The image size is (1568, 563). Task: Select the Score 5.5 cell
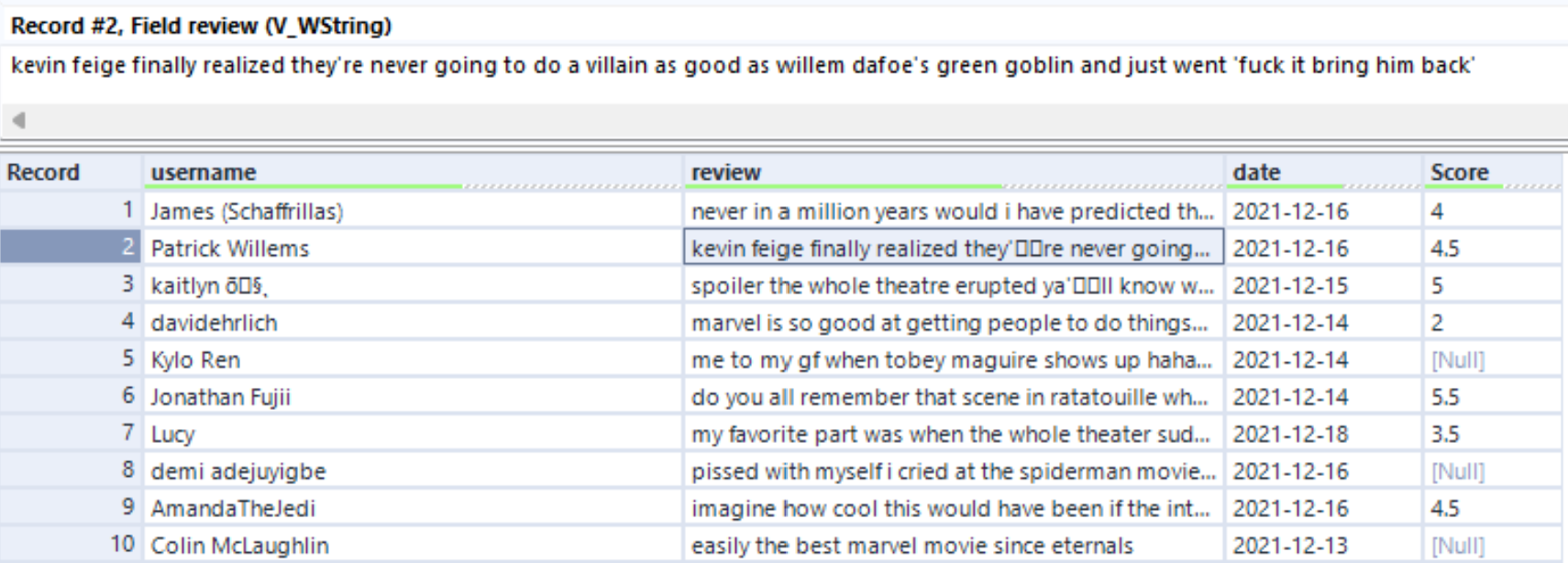click(x=1445, y=397)
